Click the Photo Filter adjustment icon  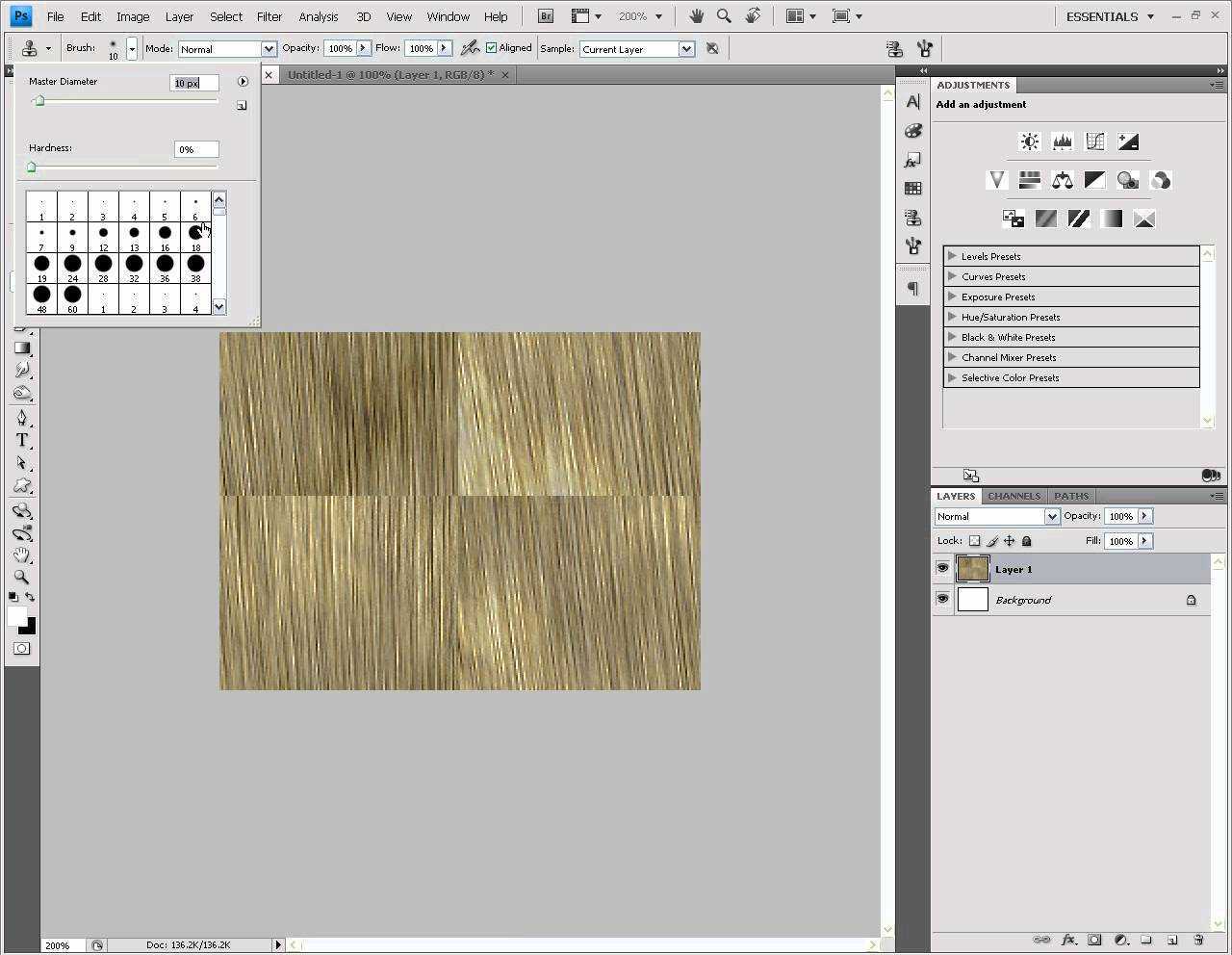1128,180
